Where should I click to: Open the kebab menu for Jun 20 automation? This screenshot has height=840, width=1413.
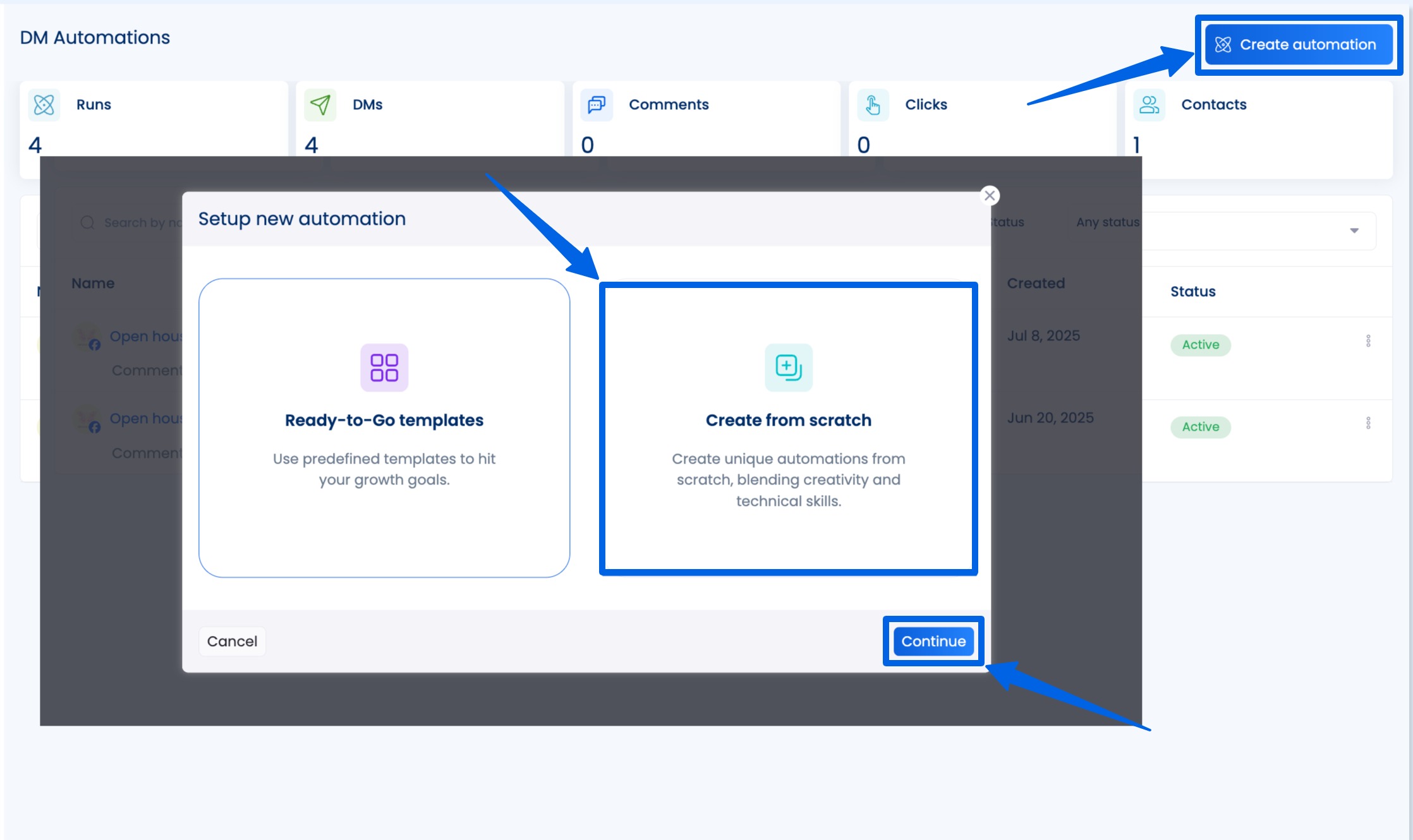point(1369,423)
